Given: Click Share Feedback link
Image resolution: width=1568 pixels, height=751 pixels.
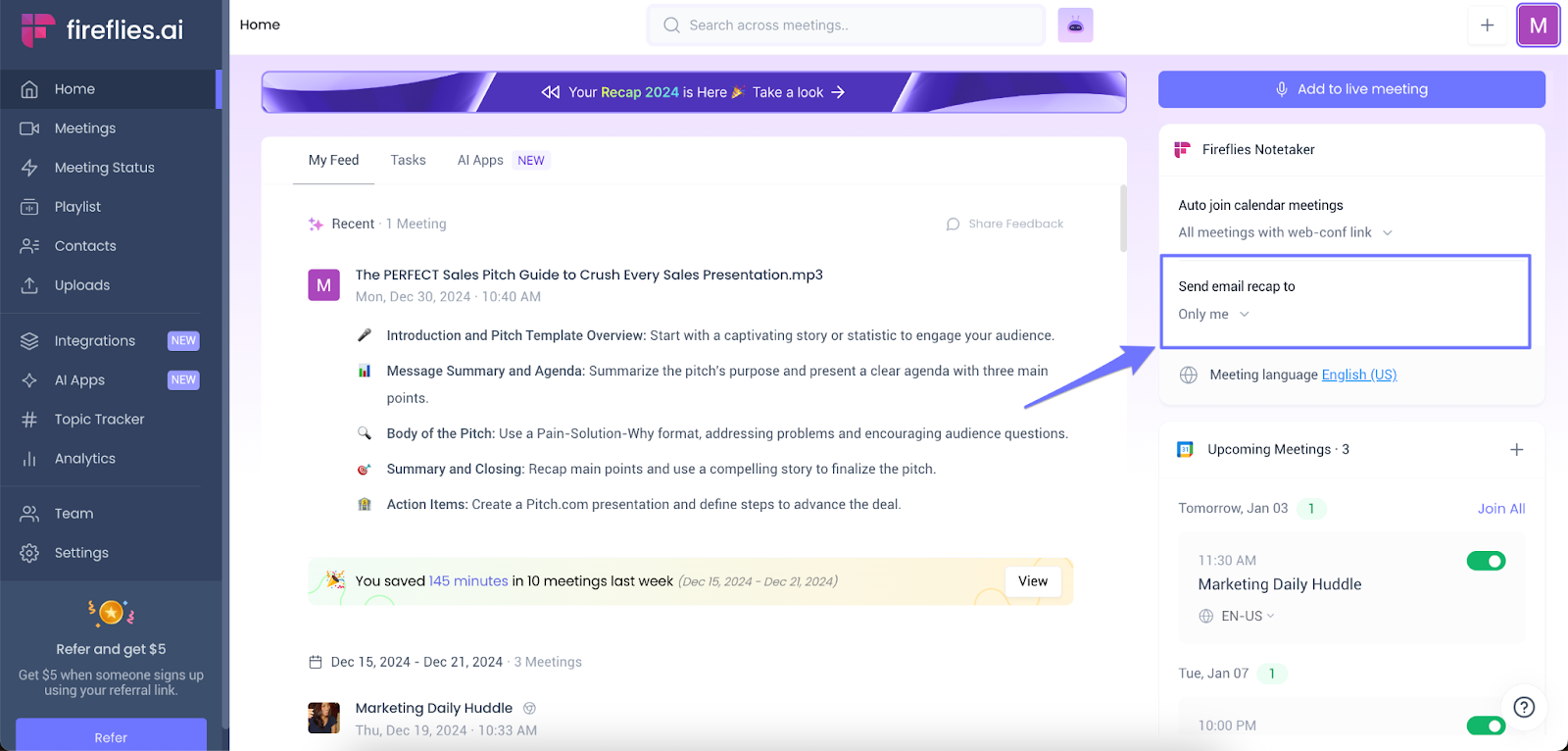Looking at the screenshot, I should tap(1004, 224).
